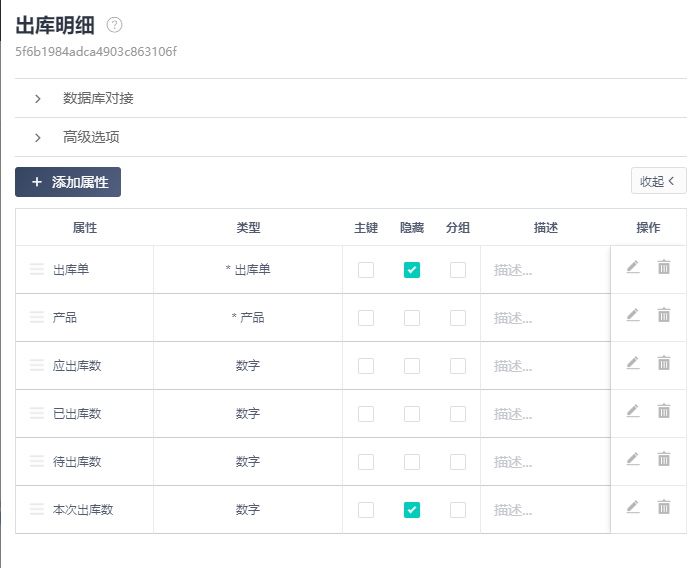Delete the 待出库数 attribute row

pyautogui.click(x=664, y=459)
